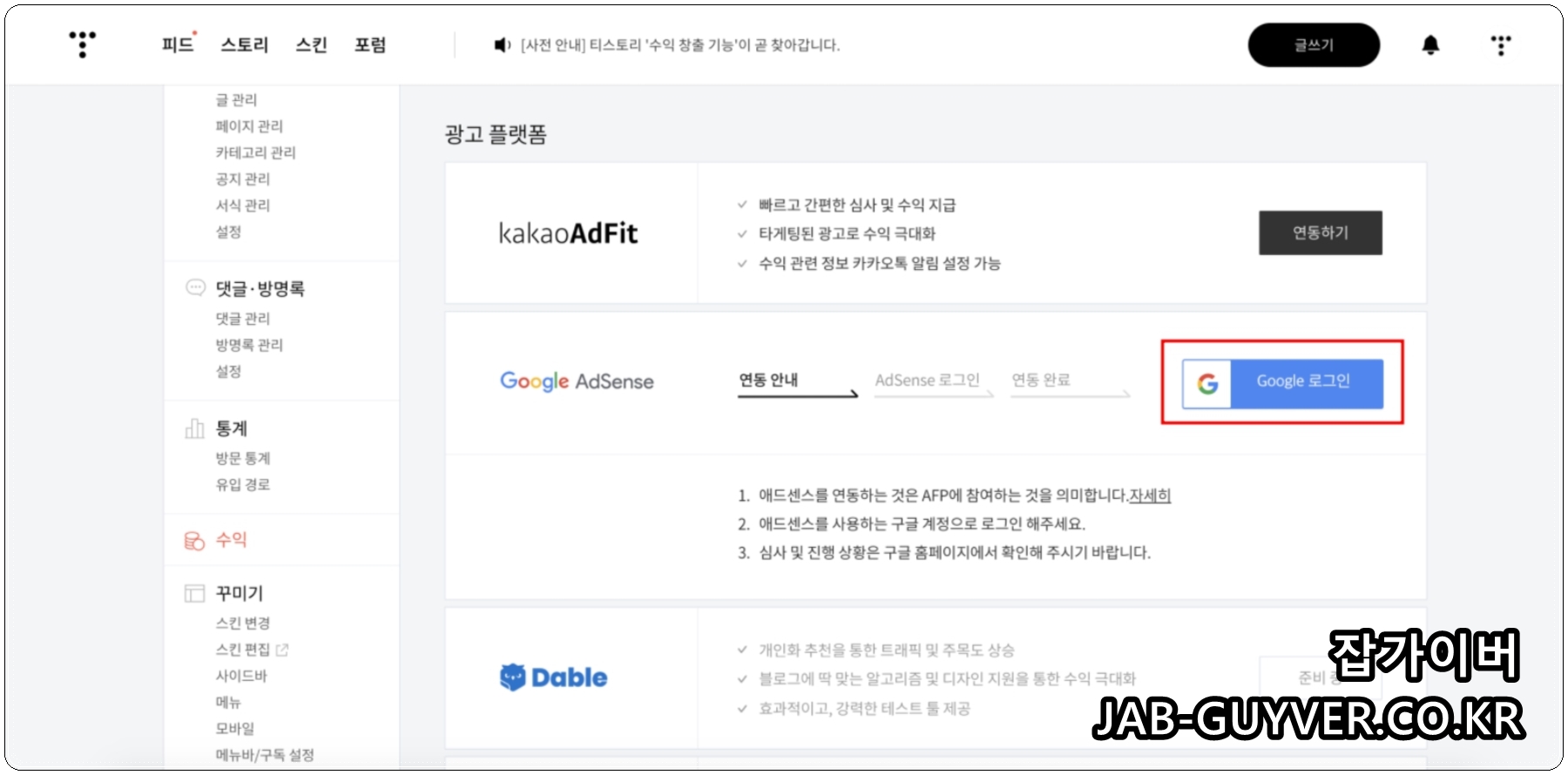Click '효과적이고, 강력한 테스트 툴 제공' text

[x=864, y=708]
